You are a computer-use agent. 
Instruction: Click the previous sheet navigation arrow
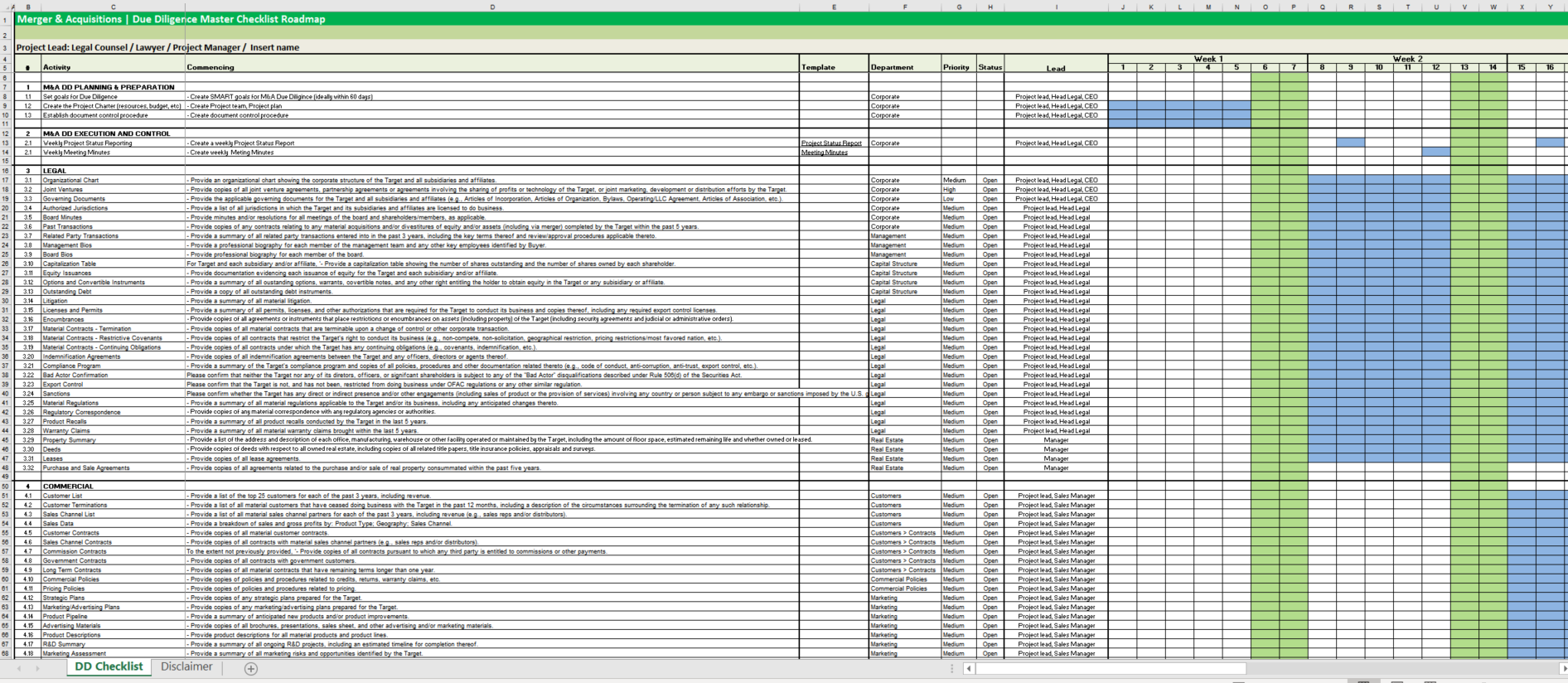[20, 668]
